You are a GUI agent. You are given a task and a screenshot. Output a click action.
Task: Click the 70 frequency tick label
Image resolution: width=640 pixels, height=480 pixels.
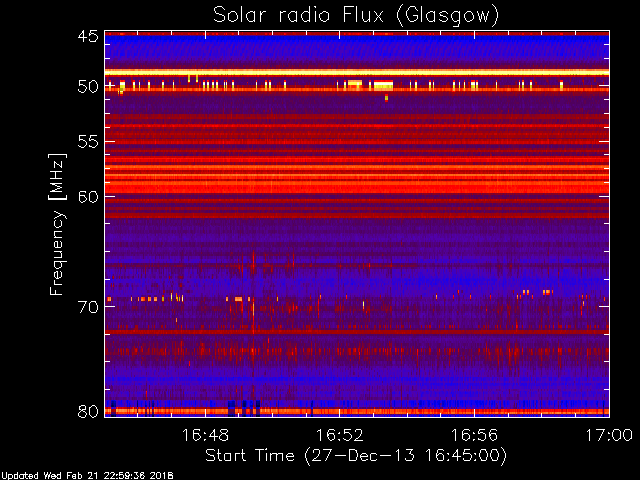(88, 307)
